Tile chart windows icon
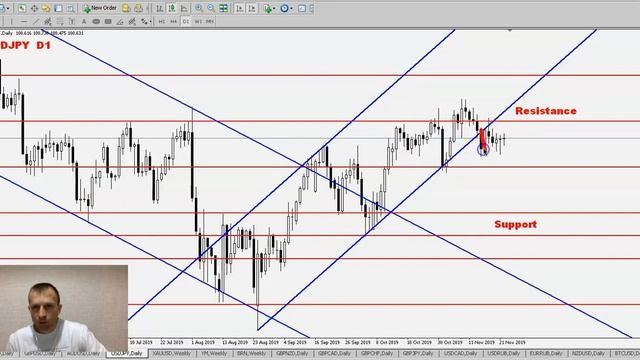640x360 pixels. tap(223, 8)
